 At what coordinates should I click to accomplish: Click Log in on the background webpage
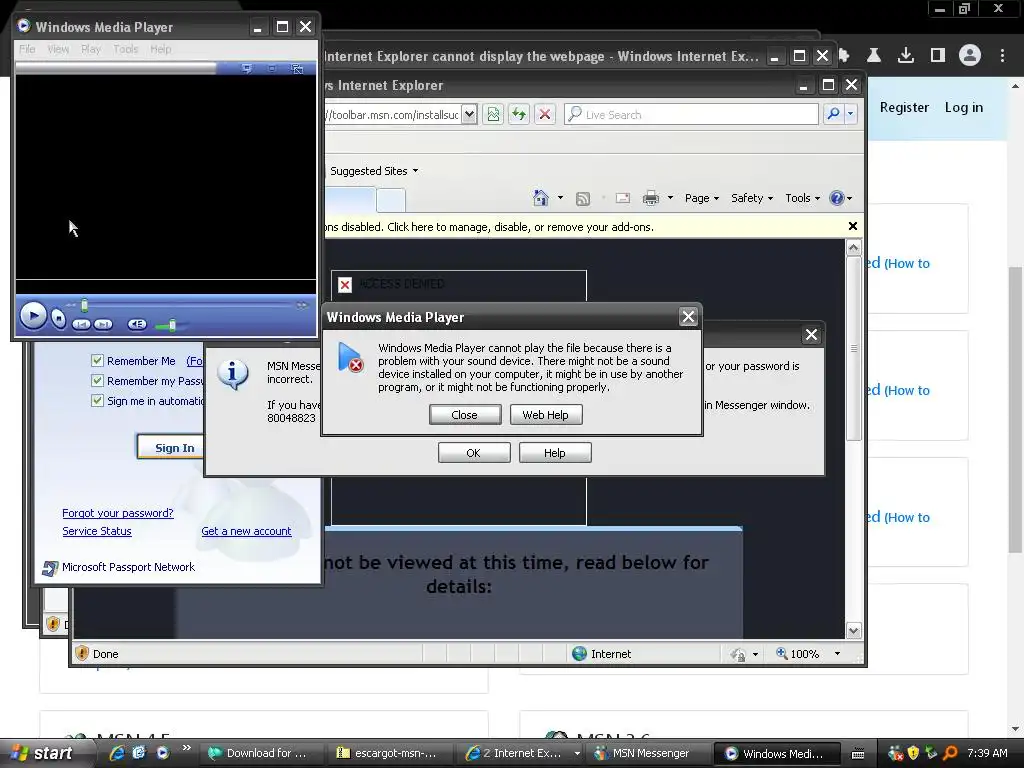(963, 107)
